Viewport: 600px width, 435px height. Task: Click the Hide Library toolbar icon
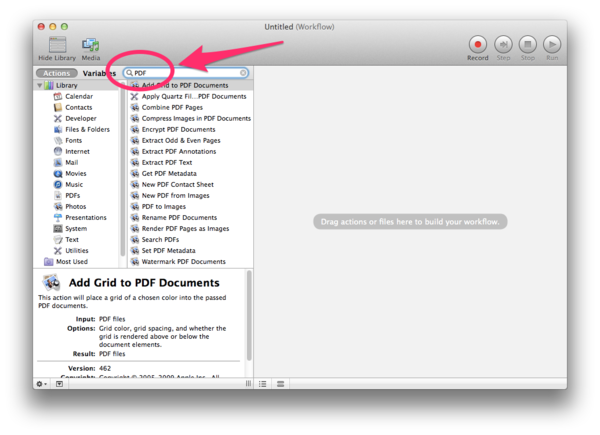point(57,45)
